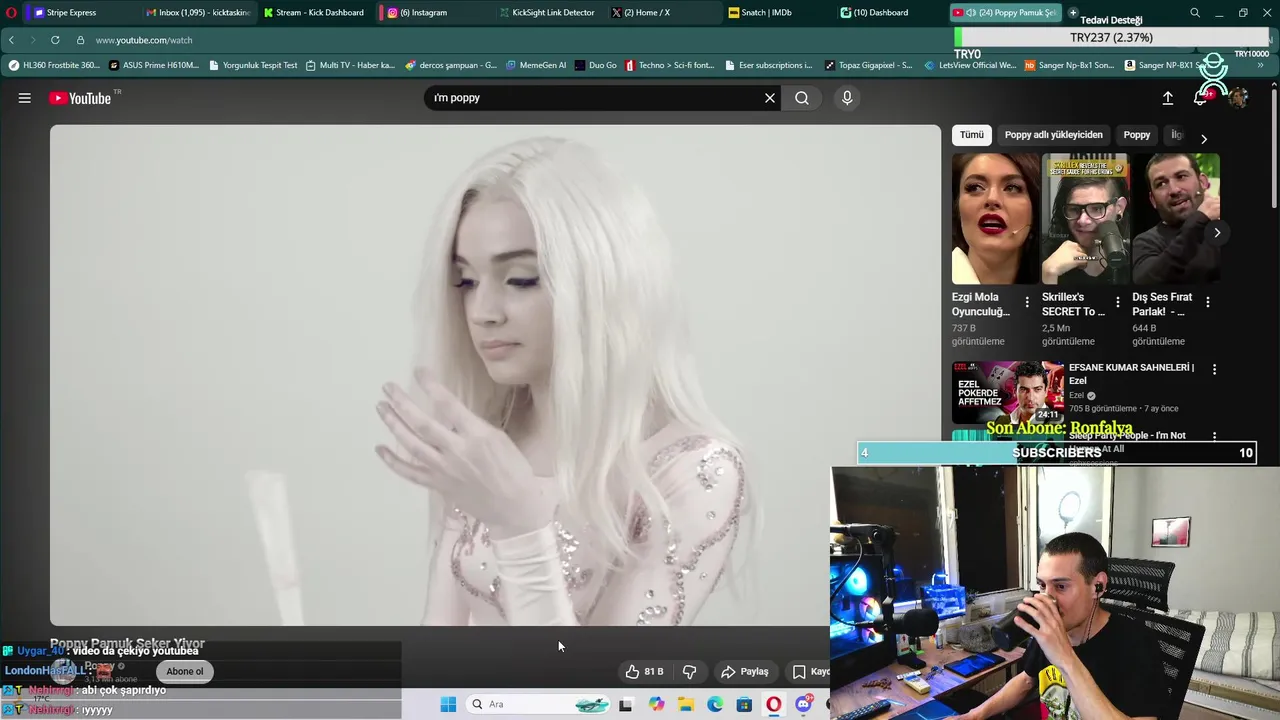The image size is (1280, 720).
Task: Open the YouTube hamburger guide menu
Action: (x=25, y=98)
